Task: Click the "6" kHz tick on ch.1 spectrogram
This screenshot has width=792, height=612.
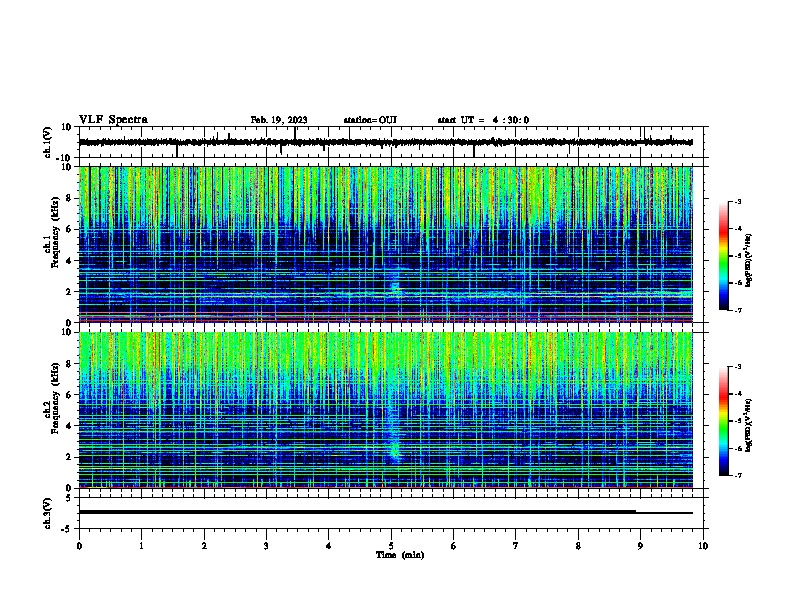Action: pyautogui.click(x=70, y=230)
